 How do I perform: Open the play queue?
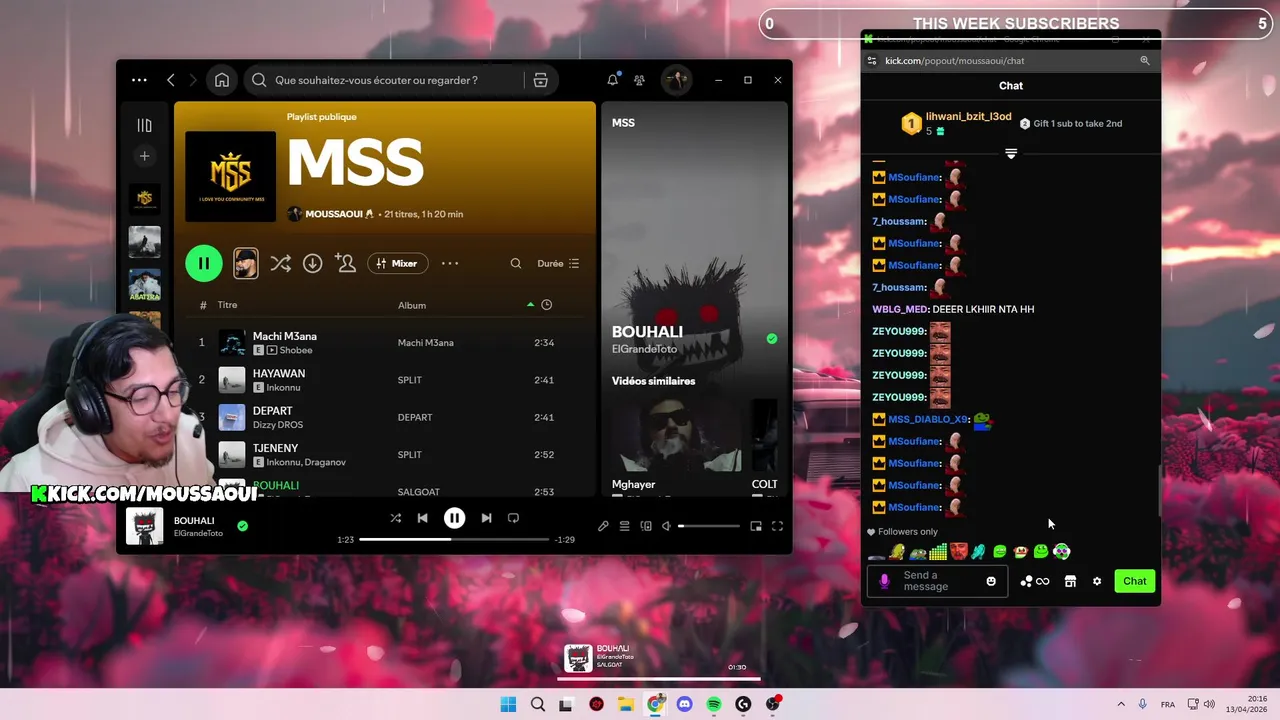tap(624, 526)
